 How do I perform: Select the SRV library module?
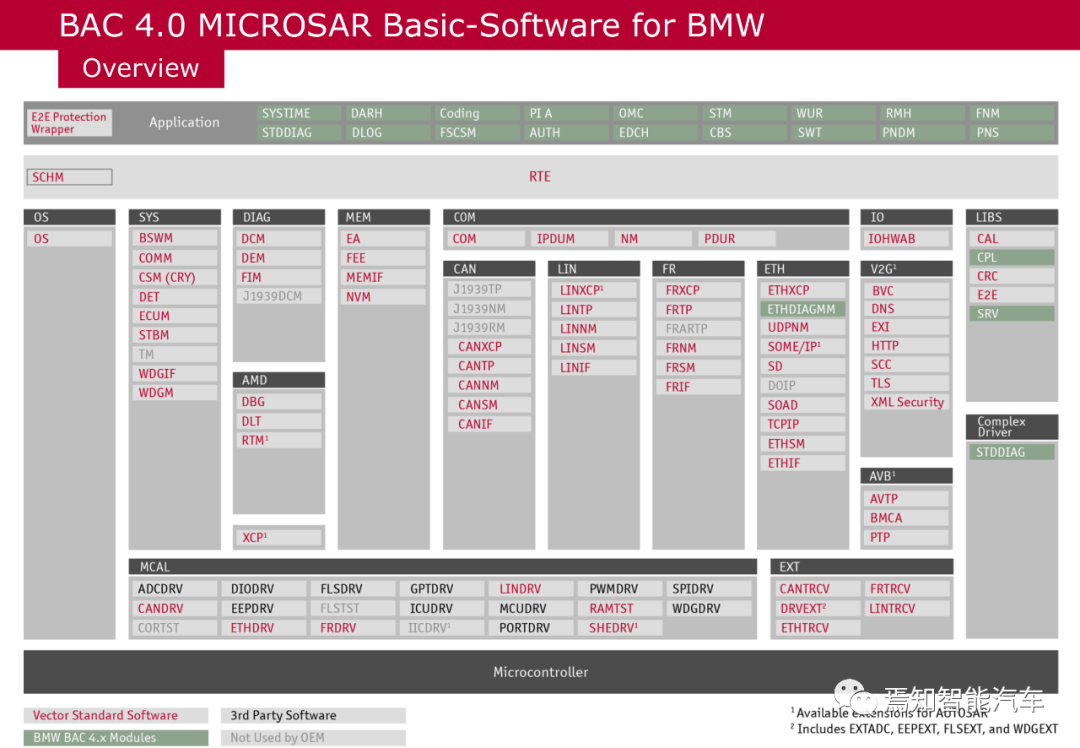pyautogui.click(x=1012, y=313)
